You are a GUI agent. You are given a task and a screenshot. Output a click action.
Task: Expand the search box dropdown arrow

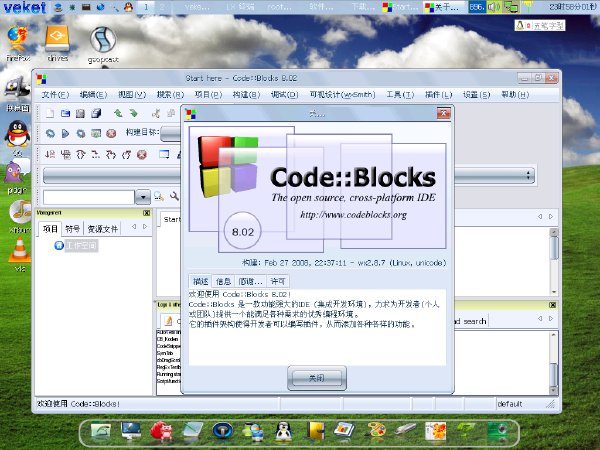point(143,197)
